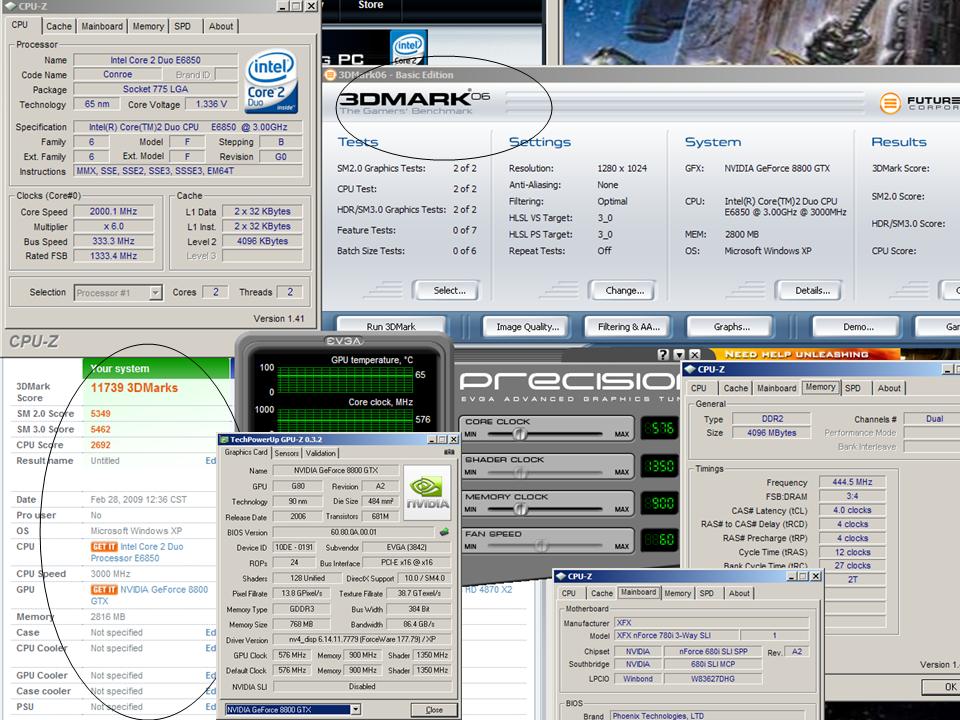Image resolution: width=960 pixels, height=720 pixels.
Task: Open GPU selection dropdown in GPU-Z
Action: [x=355, y=710]
